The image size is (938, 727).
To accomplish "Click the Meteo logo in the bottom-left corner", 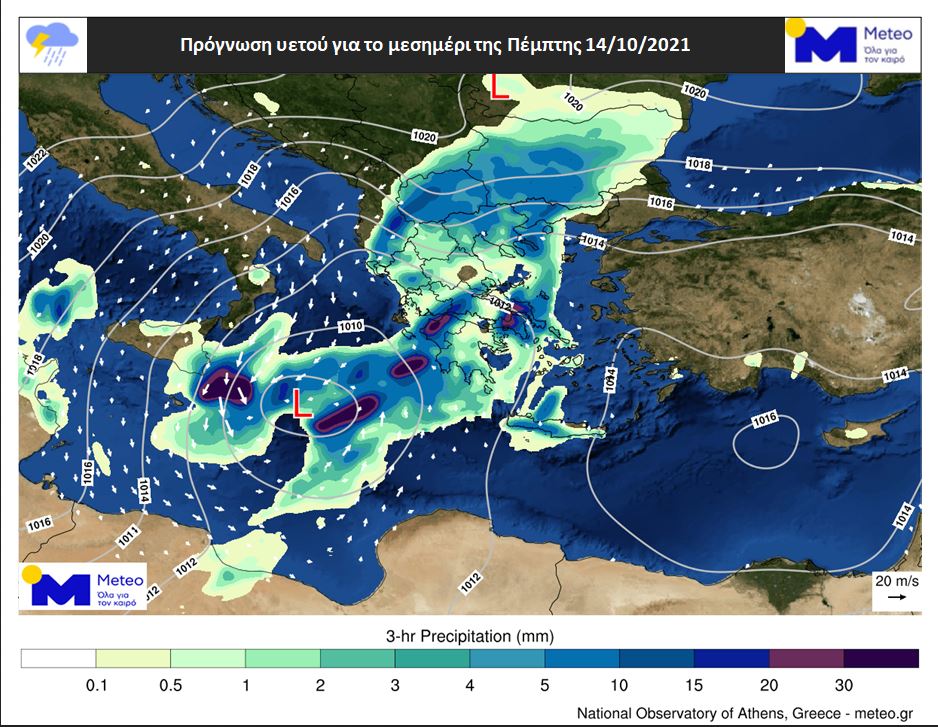I will (x=84, y=585).
